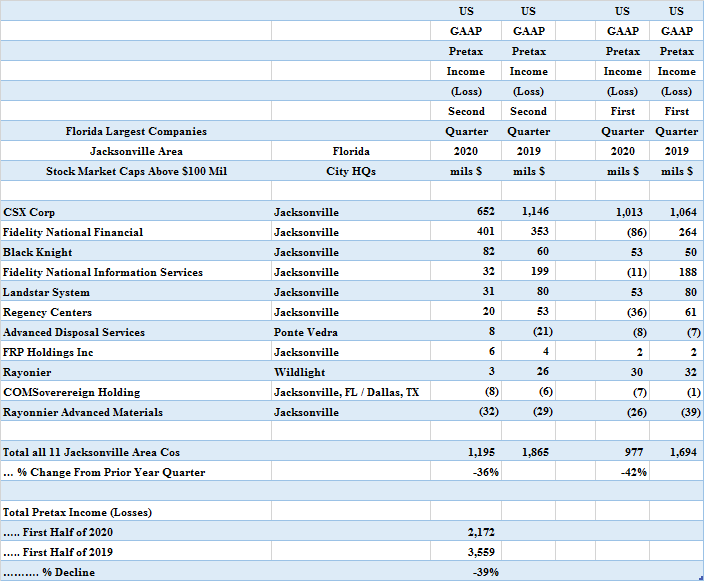Screen dimensions: 704x581
Task: Click Black Knight Q2 2019 value 60
Action: [543, 251]
